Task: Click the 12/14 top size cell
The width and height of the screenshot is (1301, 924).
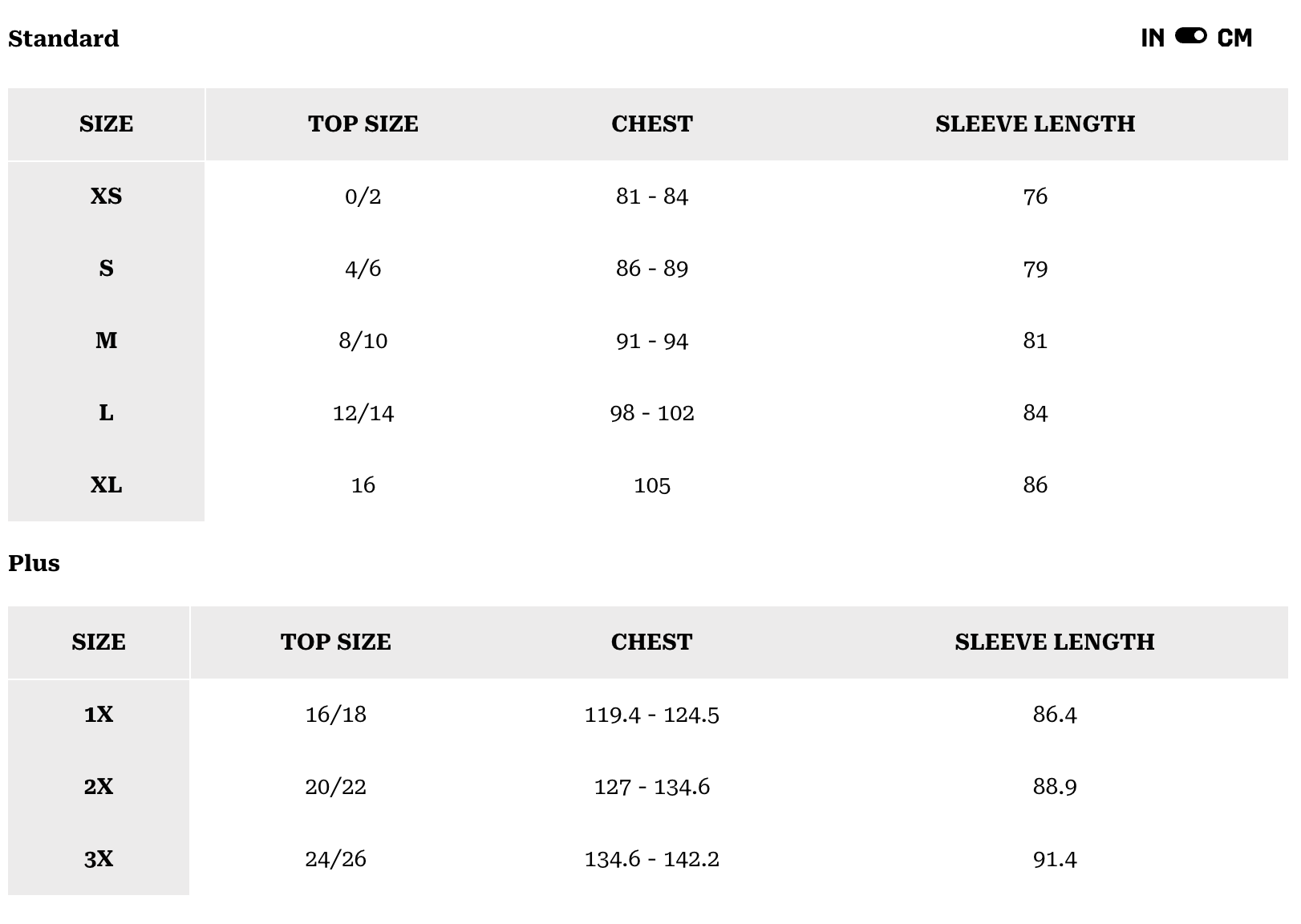Action: 363,413
